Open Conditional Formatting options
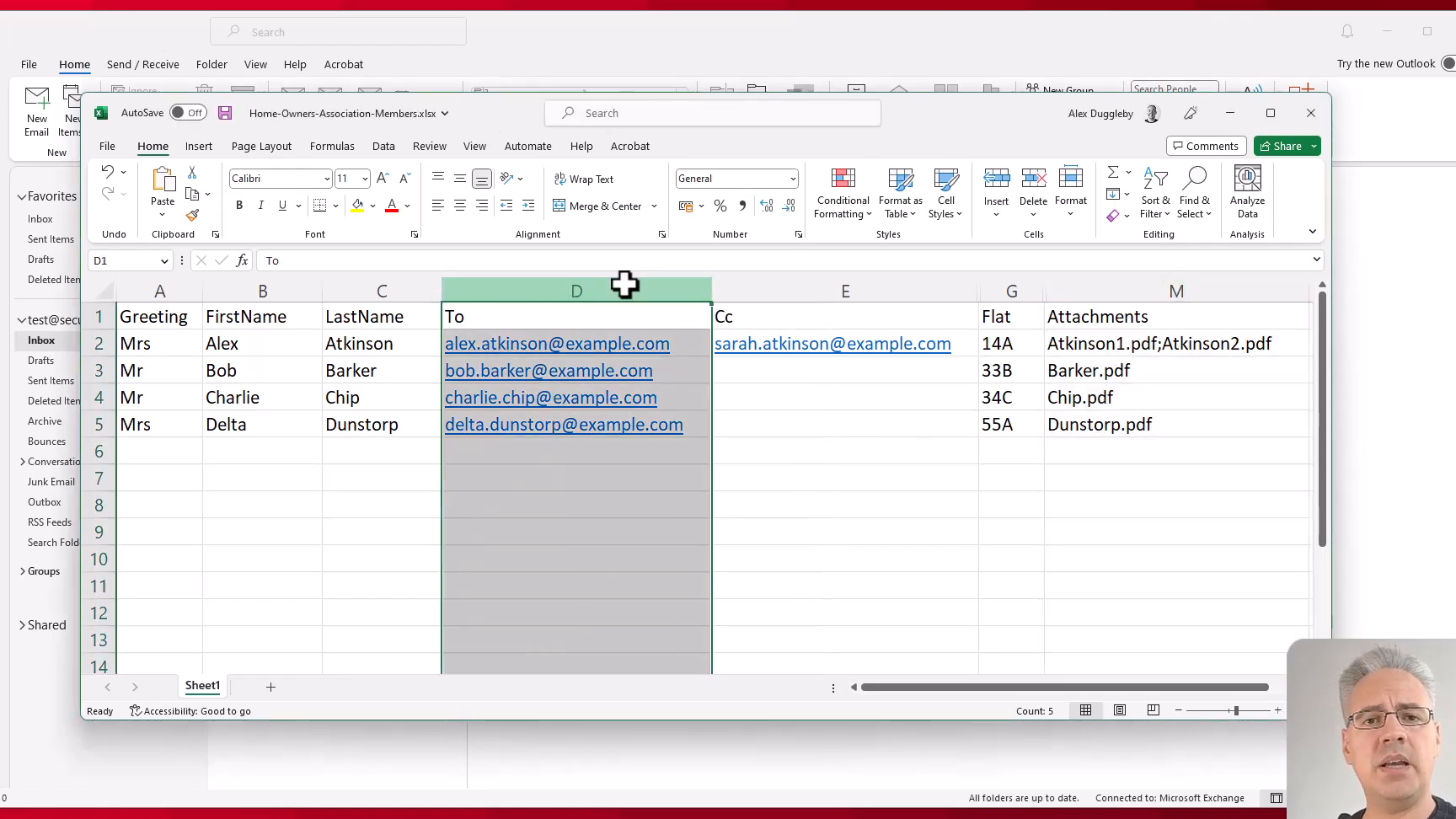Screen dimensions: 1456x819 842,192
